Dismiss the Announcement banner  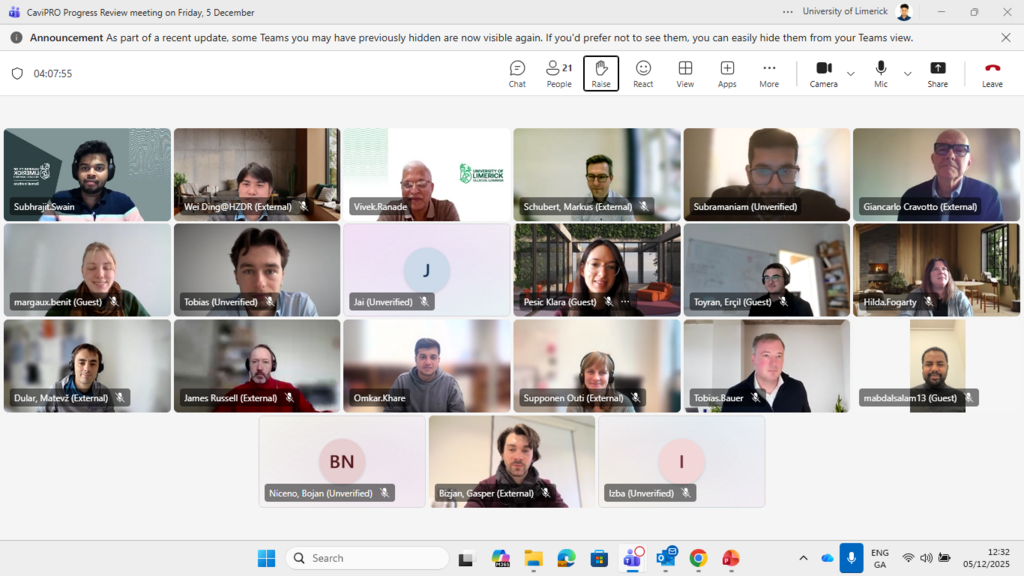point(1005,38)
